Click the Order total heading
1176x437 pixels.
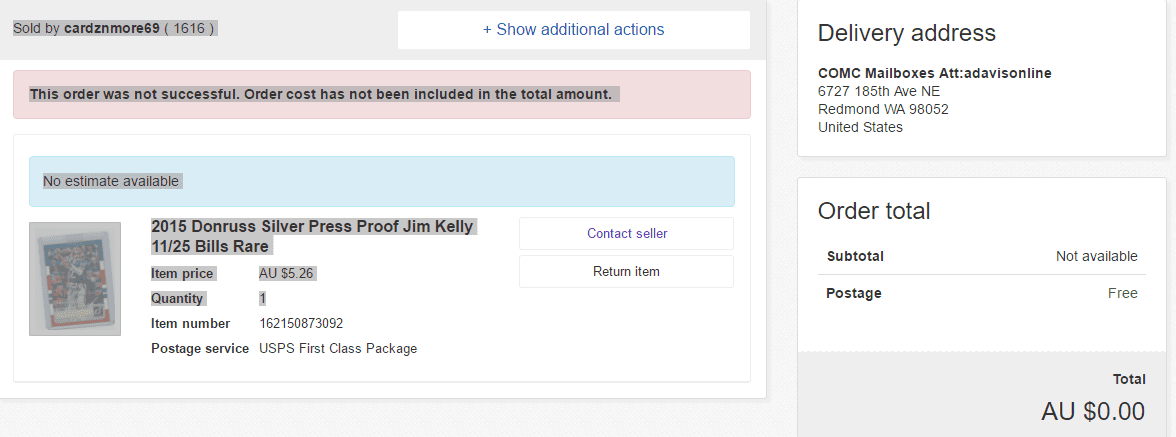coord(874,211)
